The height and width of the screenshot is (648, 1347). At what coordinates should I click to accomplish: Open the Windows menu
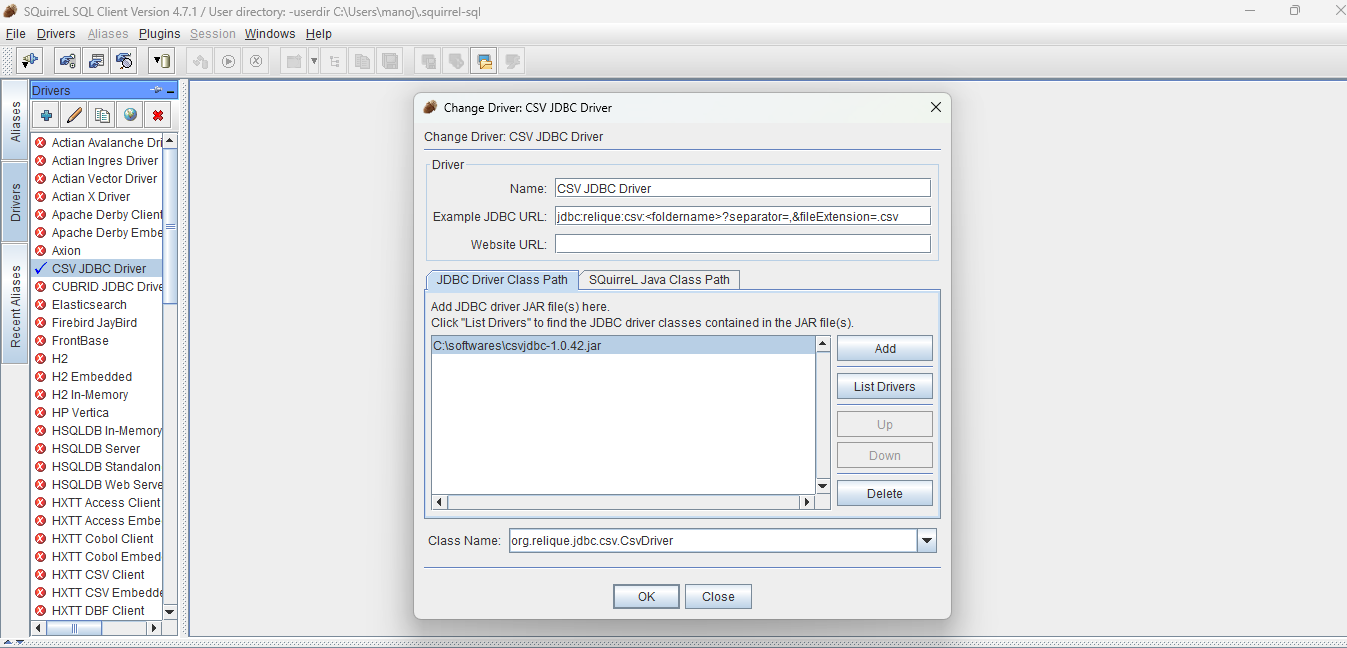pyautogui.click(x=270, y=33)
